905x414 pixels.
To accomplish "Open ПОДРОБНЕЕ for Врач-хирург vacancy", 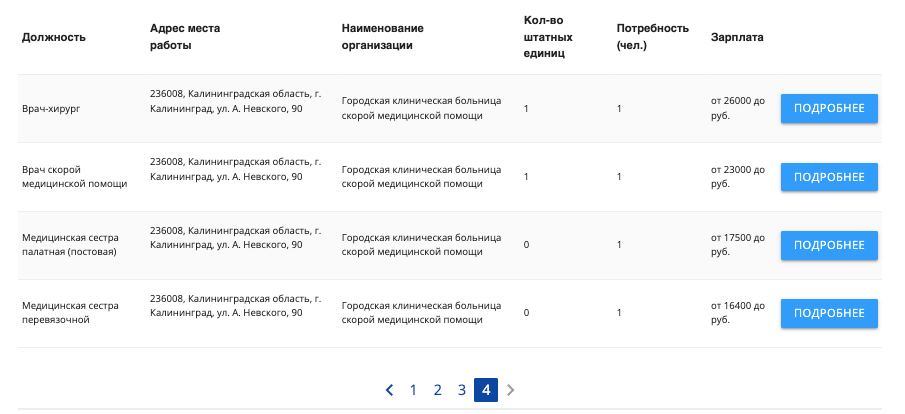I will click(828, 109).
